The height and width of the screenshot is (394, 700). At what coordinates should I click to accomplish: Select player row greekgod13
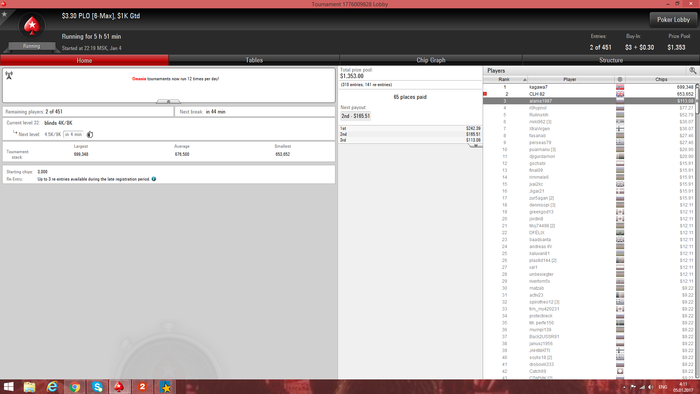click(589, 212)
